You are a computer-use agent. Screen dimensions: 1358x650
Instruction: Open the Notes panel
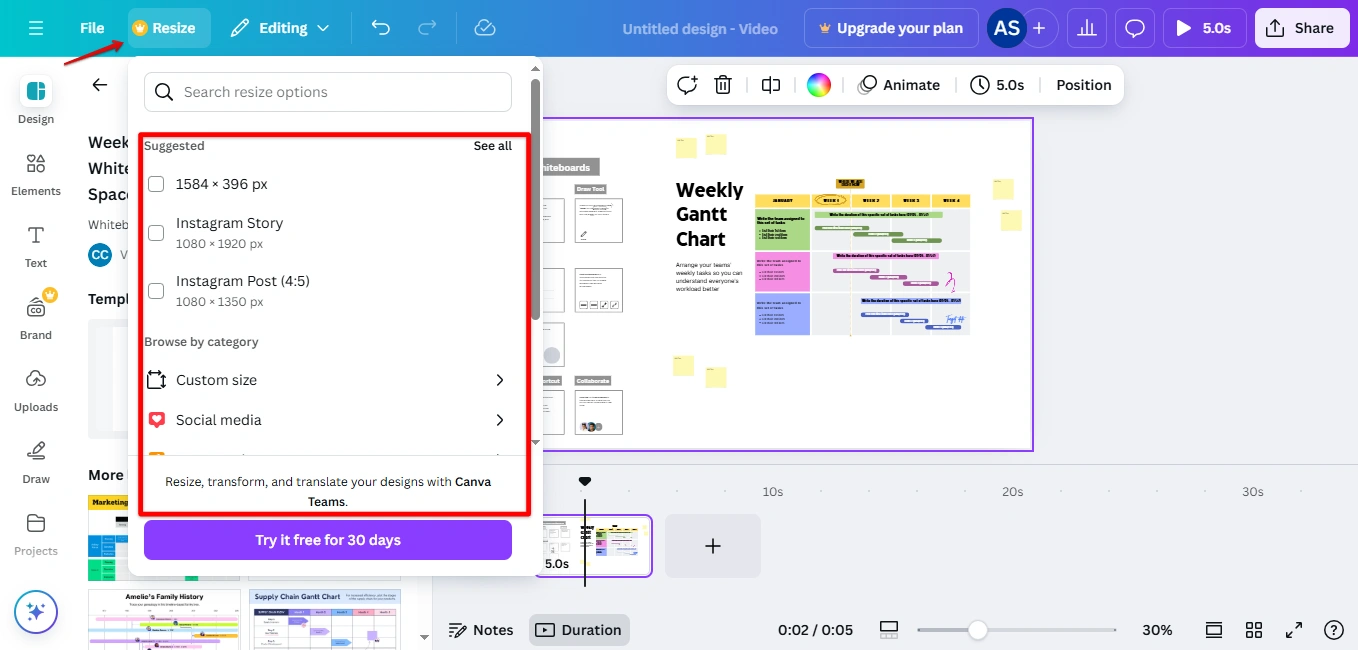coord(481,630)
